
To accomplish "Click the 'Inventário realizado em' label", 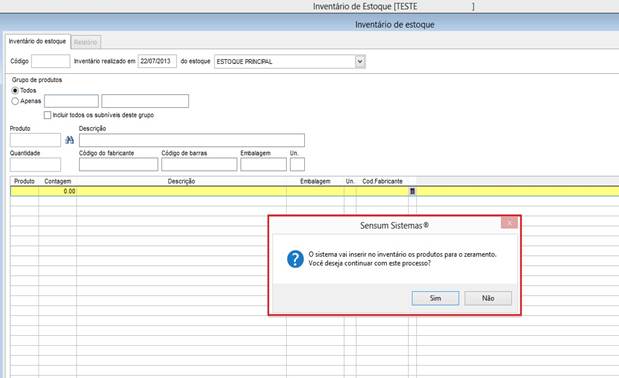I will tap(105, 61).
